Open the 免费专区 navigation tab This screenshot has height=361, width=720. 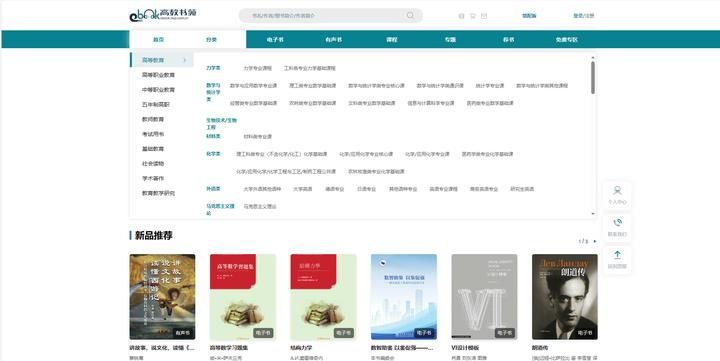click(x=567, y=39)
